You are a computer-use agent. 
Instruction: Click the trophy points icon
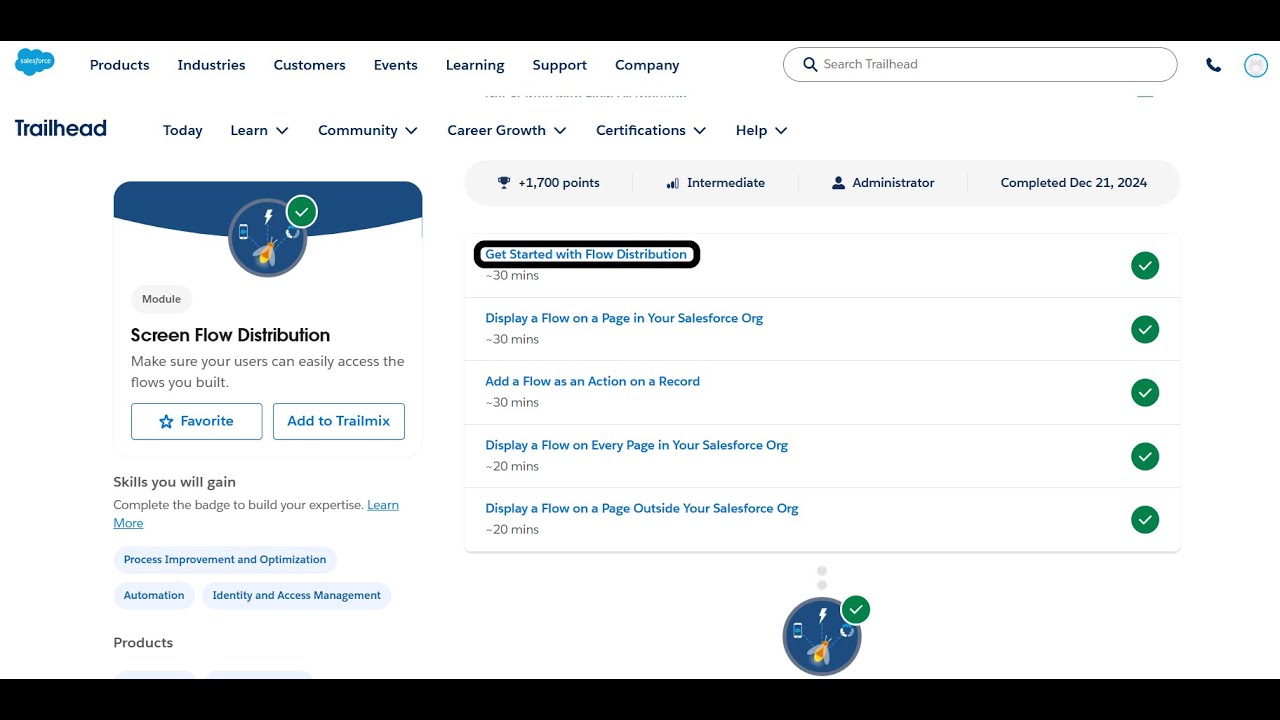tap(504, 183)
